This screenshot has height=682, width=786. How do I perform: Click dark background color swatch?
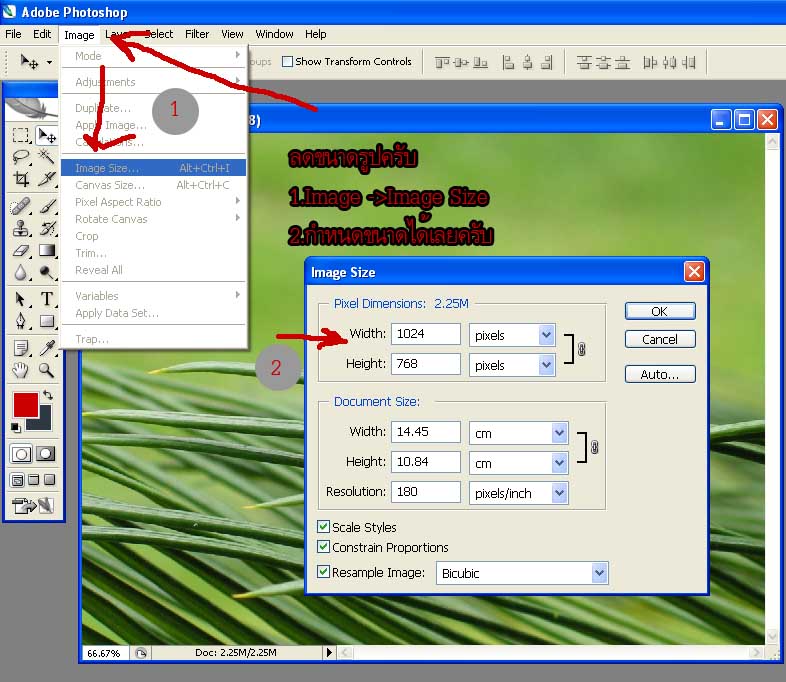tap(44, 422)
